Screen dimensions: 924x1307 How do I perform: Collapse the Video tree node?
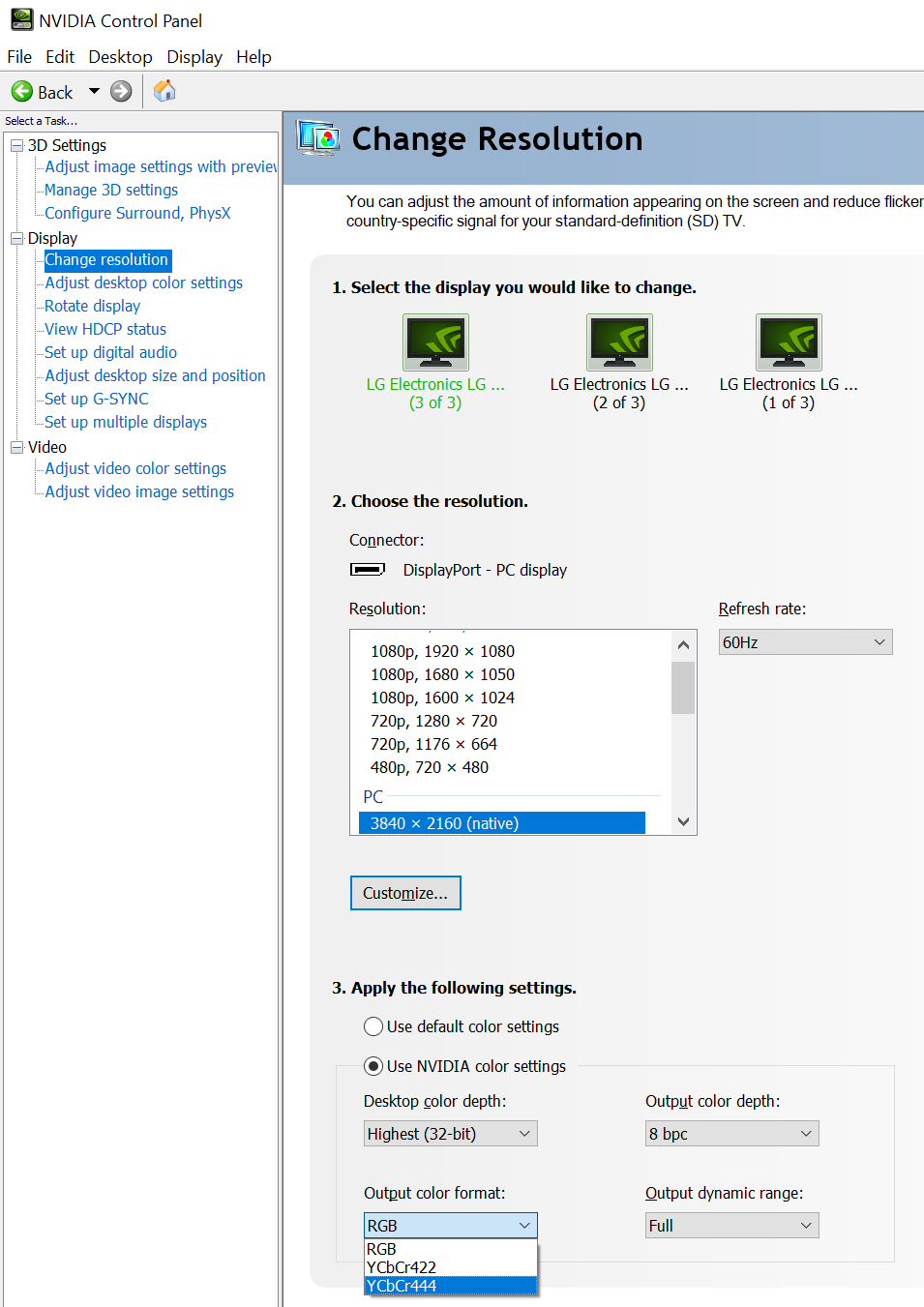click(x=16, y=447)
